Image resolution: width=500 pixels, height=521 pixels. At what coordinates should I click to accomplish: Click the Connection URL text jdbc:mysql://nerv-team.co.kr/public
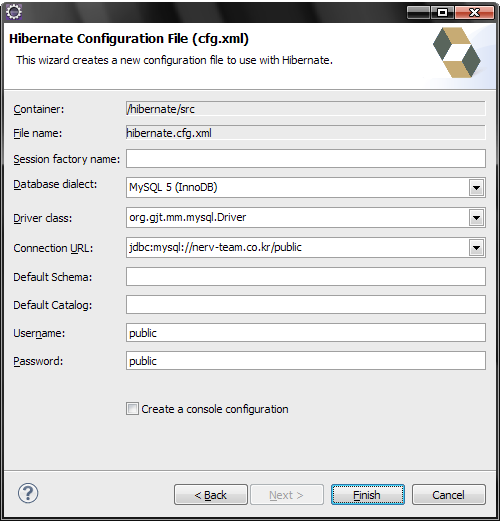215,247
